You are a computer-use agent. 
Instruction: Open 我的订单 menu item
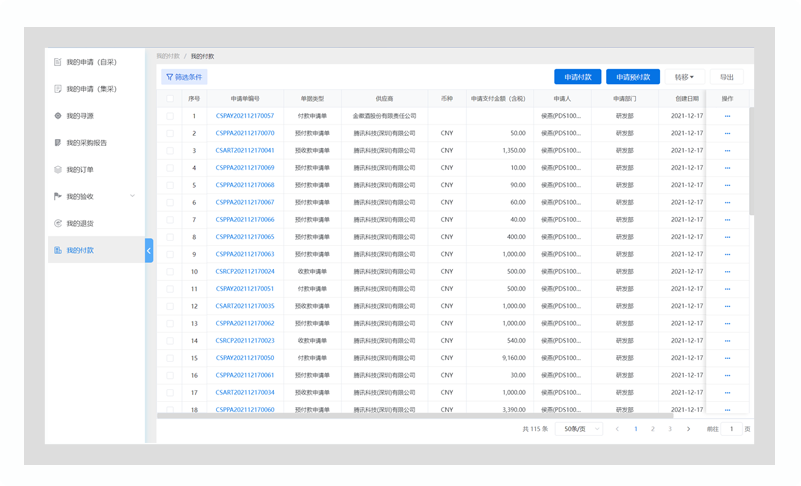[97, 170]
